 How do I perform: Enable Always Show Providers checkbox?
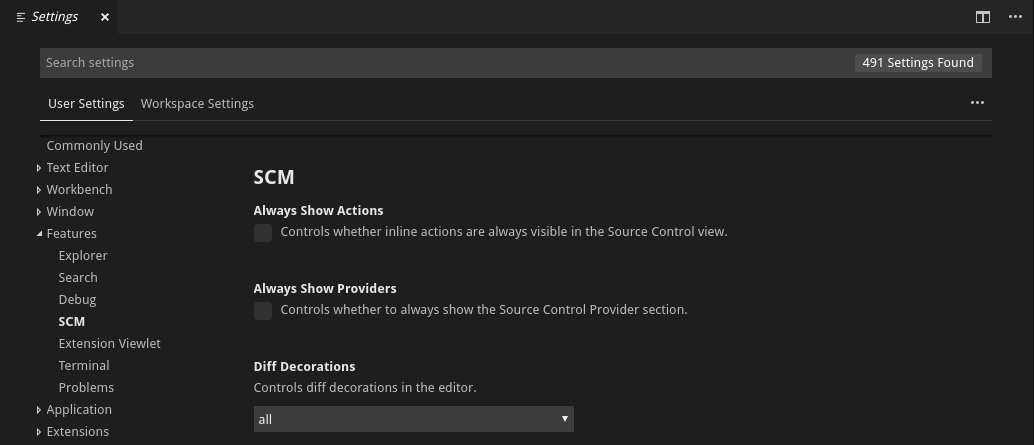263,311
